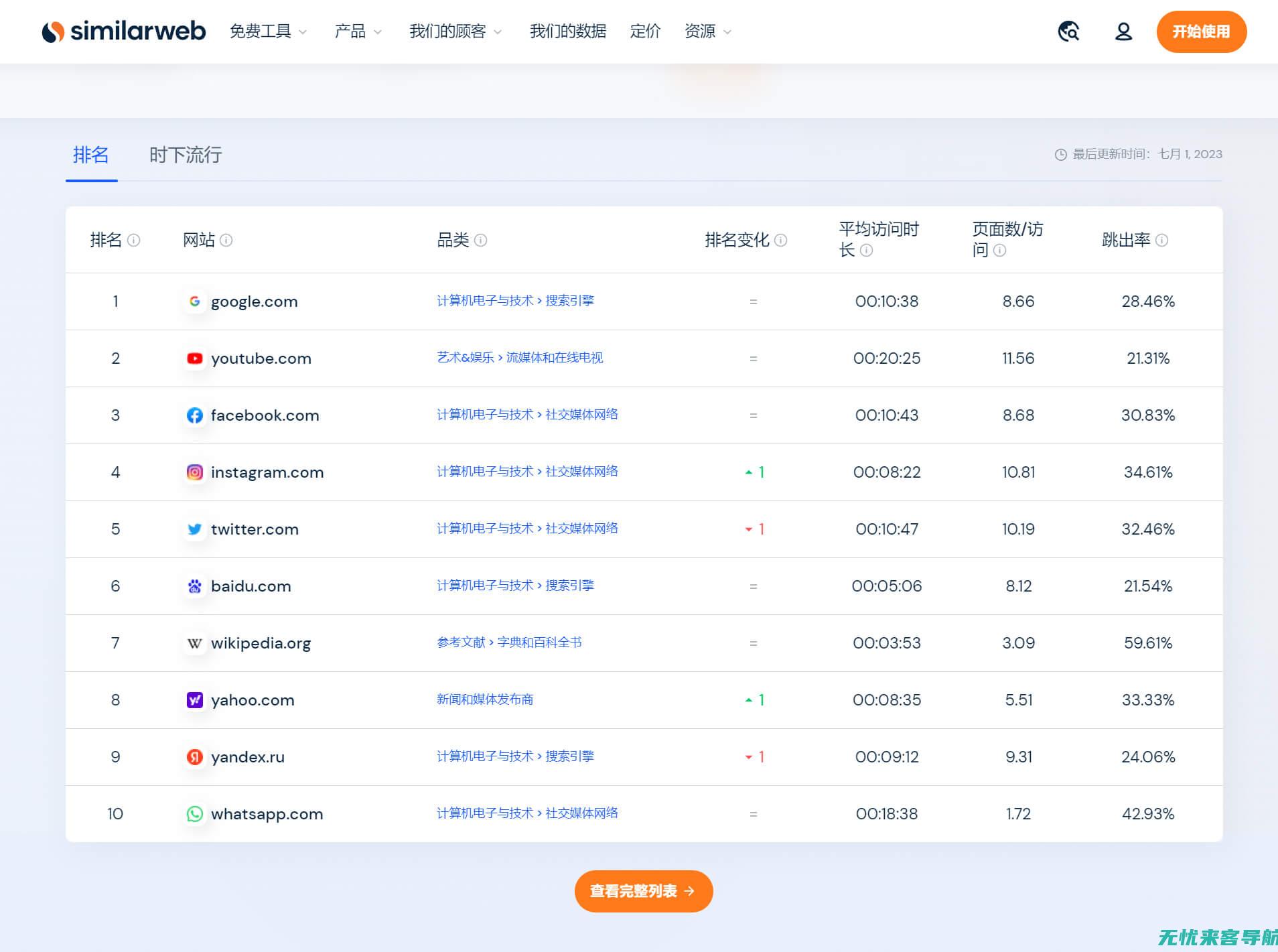Click whatsapp.com pages per visit 1.72

1018,814
